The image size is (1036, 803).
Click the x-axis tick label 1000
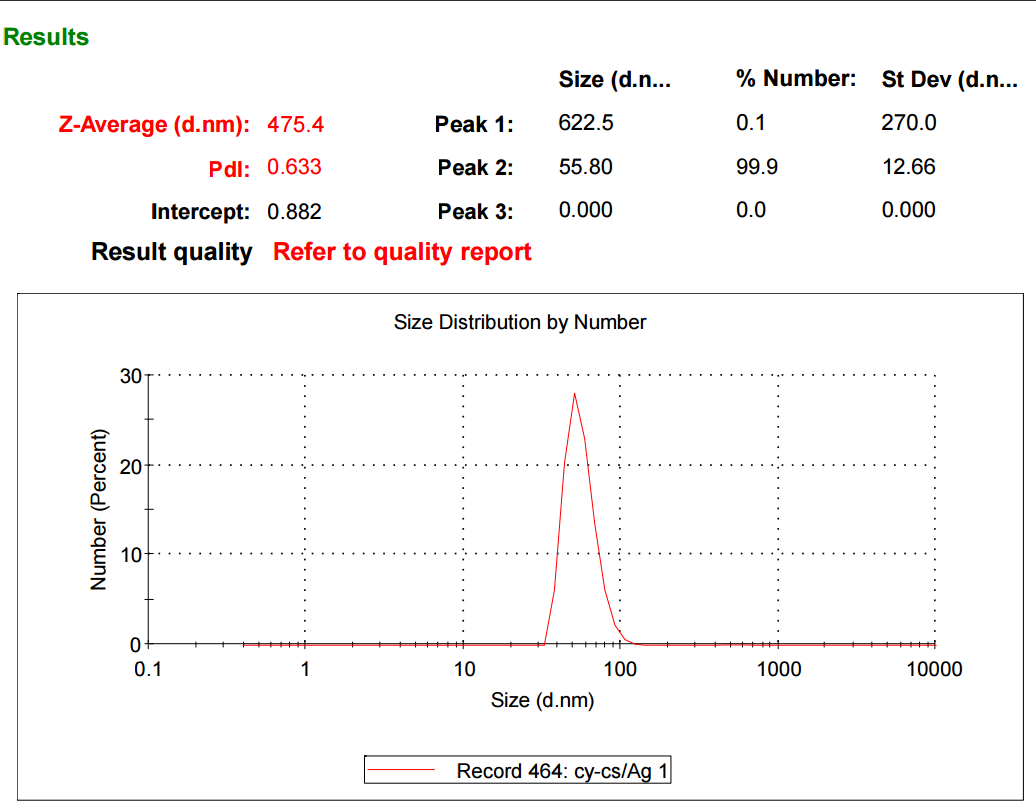pyautogui.click(x=779, y=669)
